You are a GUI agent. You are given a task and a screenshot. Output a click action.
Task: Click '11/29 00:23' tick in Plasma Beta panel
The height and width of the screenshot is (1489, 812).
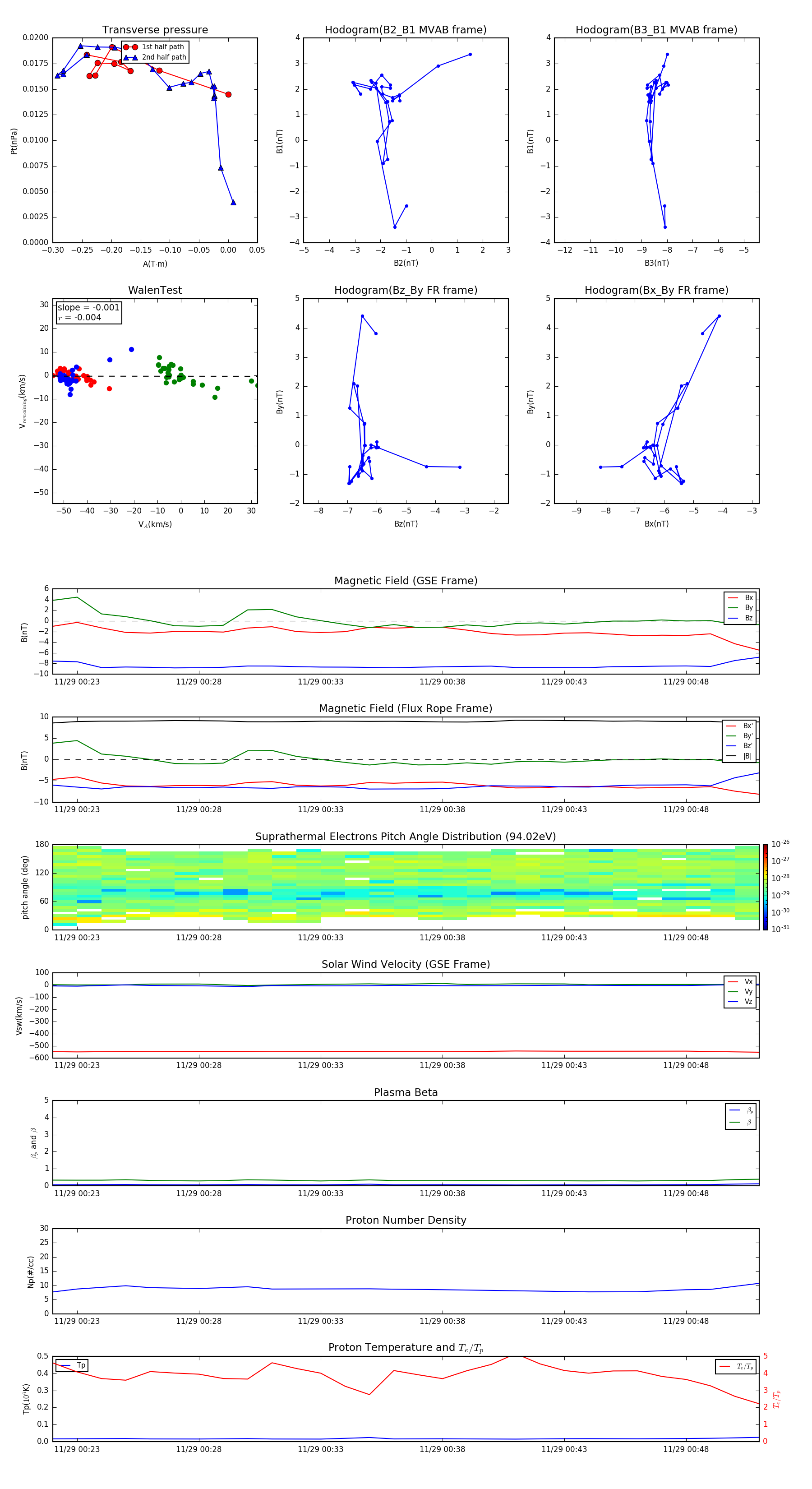77,1193
